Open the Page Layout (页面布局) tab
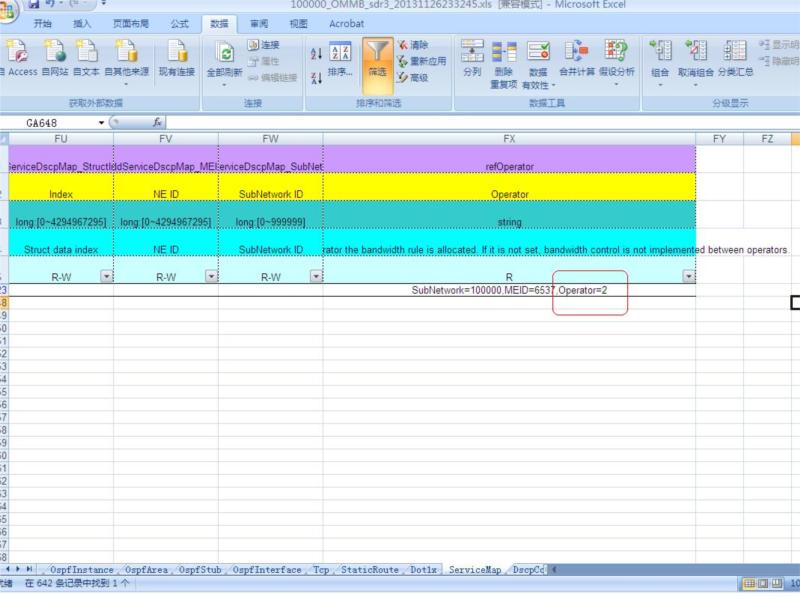The image size is (800, 600). 131,23
